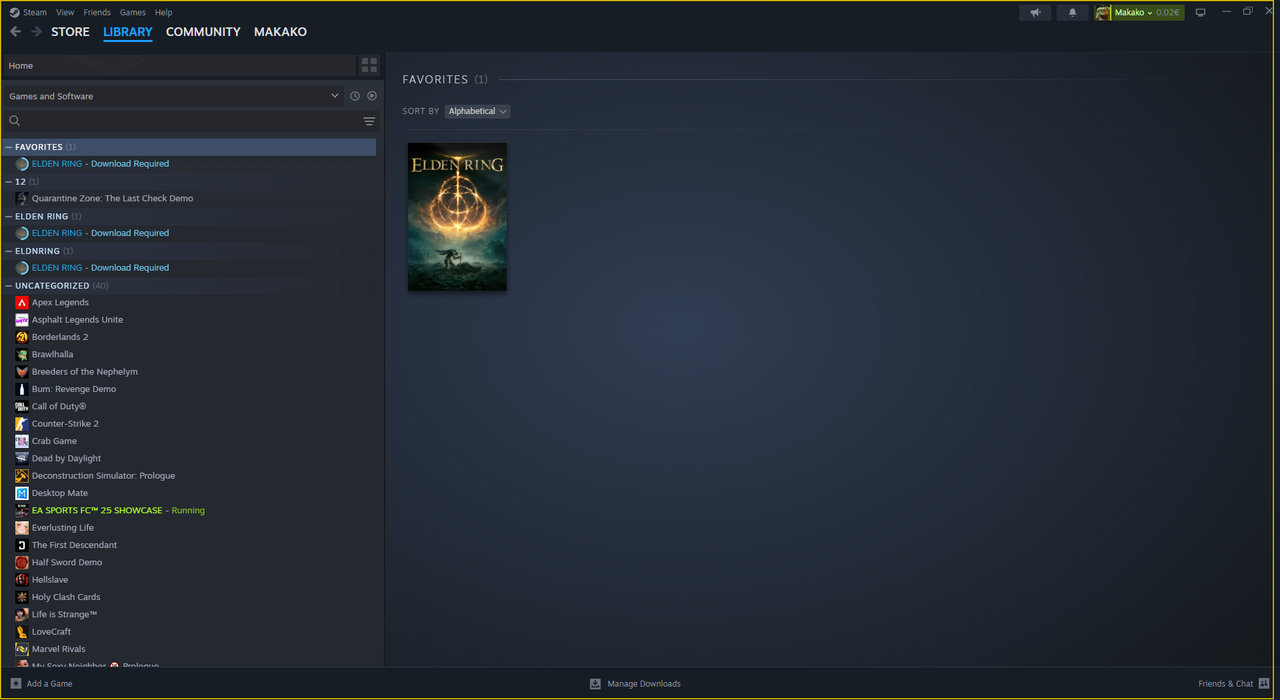Open the Makako account dropdown

1147,12
